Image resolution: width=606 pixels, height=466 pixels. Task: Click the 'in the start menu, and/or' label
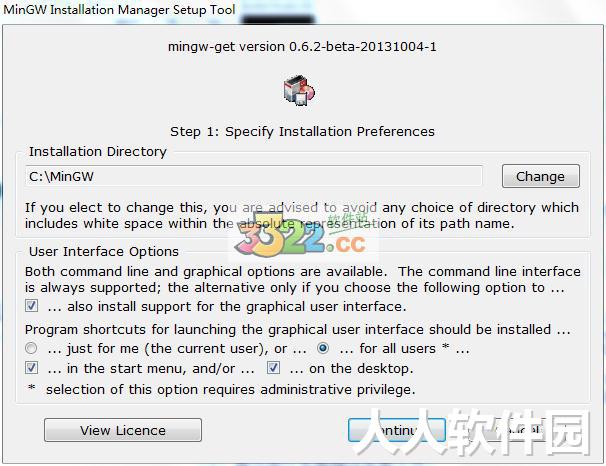click(151, 369)
